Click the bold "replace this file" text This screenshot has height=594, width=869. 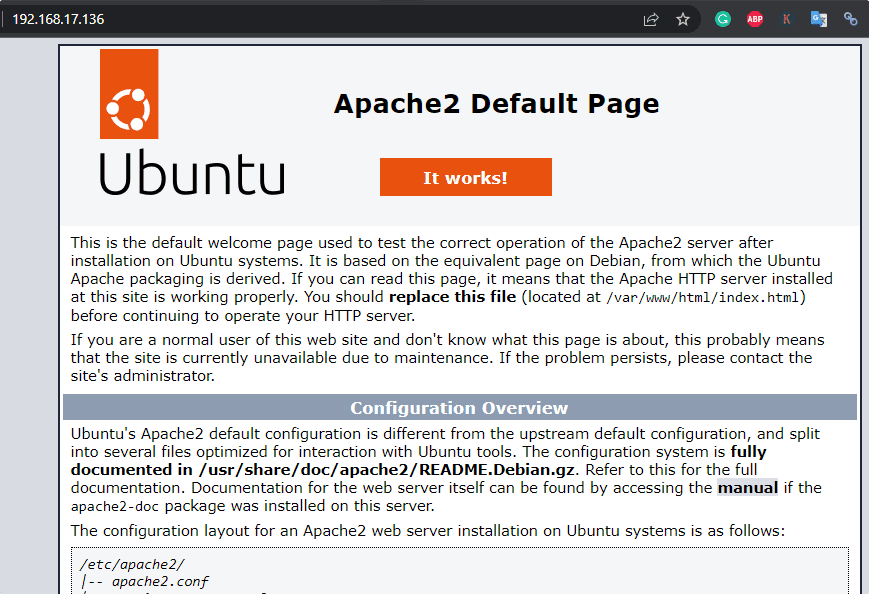452,297
